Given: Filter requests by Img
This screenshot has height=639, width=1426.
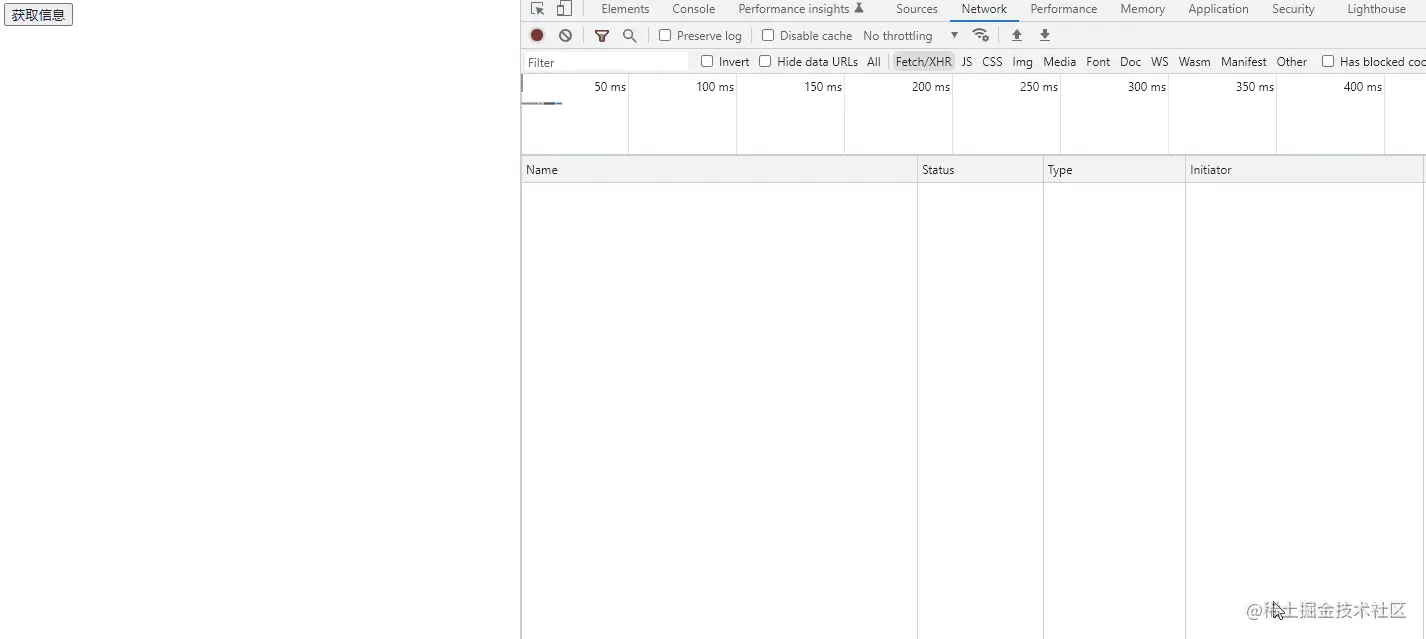Looking at the screenshot, I should [1022, 62].
